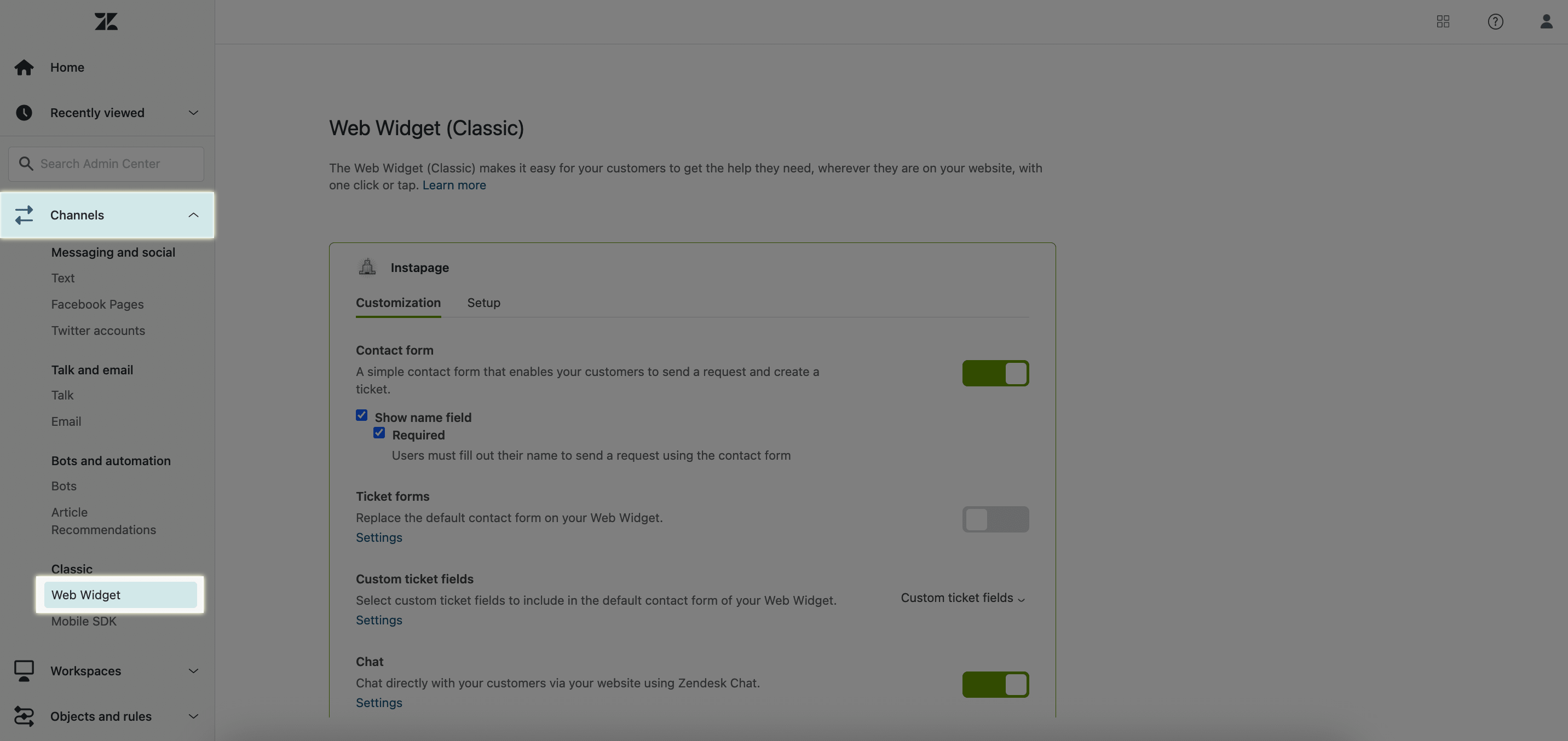This screenshot has height=741, width=1568.
Task: Open the user profile icon
Action: (1546, 22)
